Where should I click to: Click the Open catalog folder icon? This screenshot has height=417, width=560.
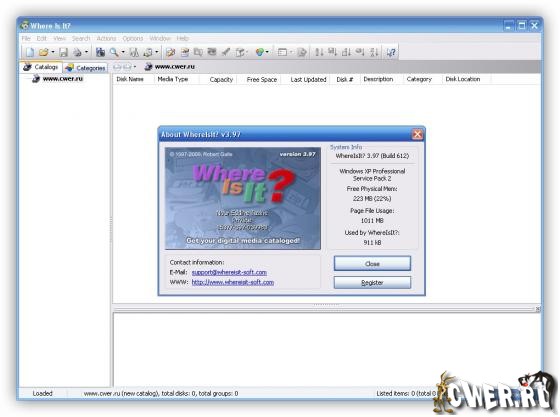tap(43, 52)
